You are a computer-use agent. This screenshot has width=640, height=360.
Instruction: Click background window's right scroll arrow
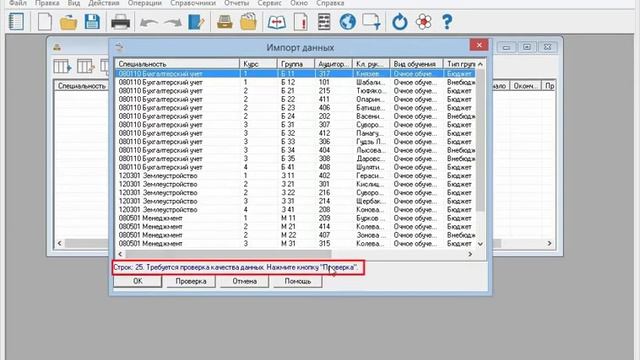click(549, 243)
